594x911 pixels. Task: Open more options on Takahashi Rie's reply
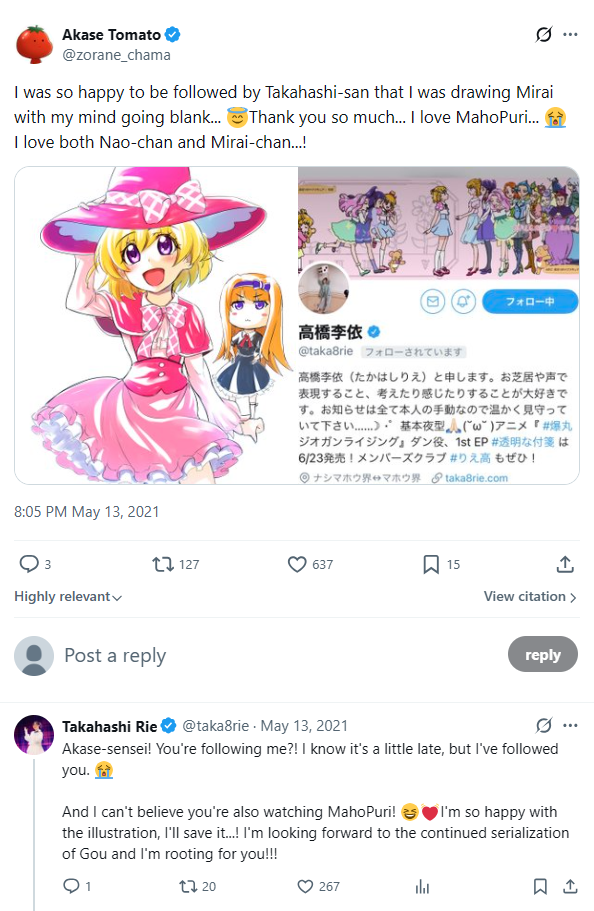(570, 726)
